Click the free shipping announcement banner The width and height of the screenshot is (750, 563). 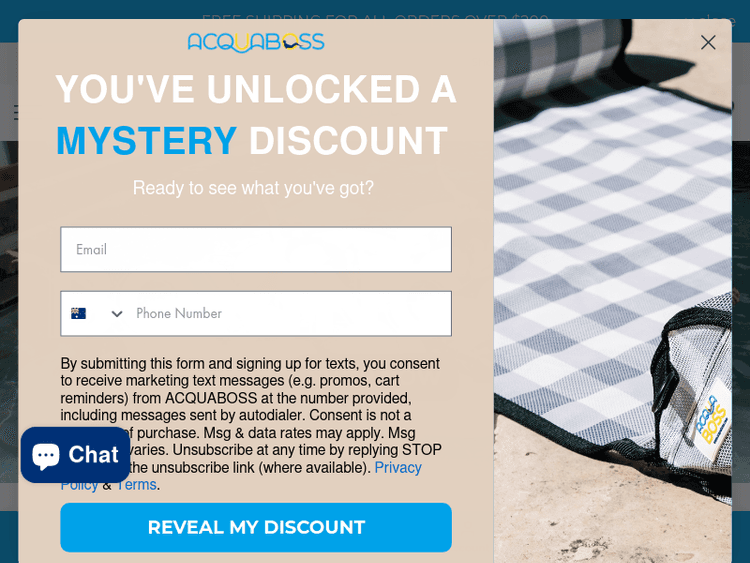375,19
